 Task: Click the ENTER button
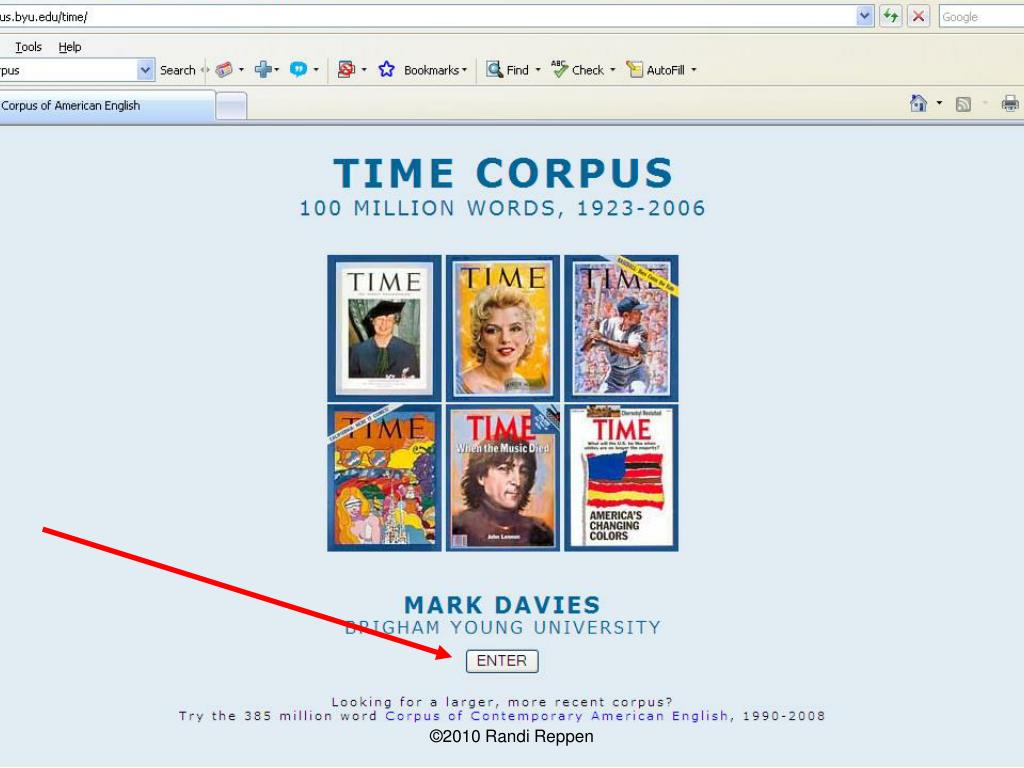click(x=502, y=661)
